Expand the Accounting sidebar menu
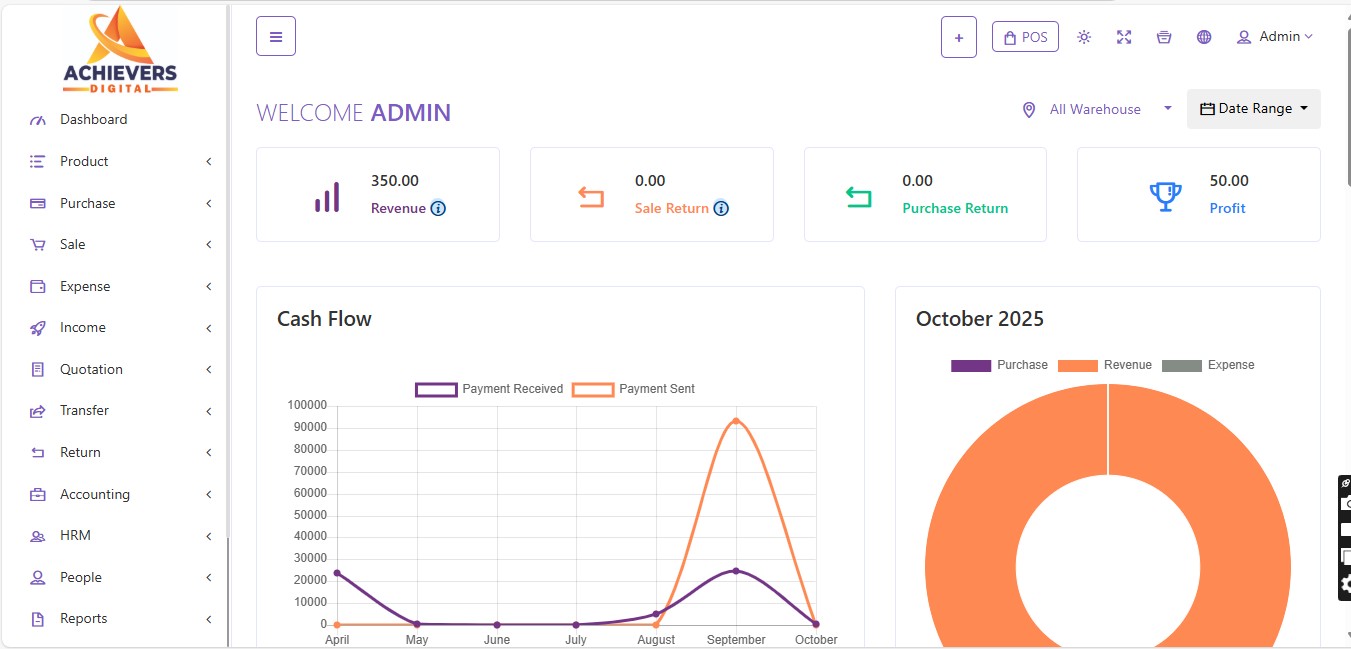This screenshot has height=649, width=1351. [96, 494]
